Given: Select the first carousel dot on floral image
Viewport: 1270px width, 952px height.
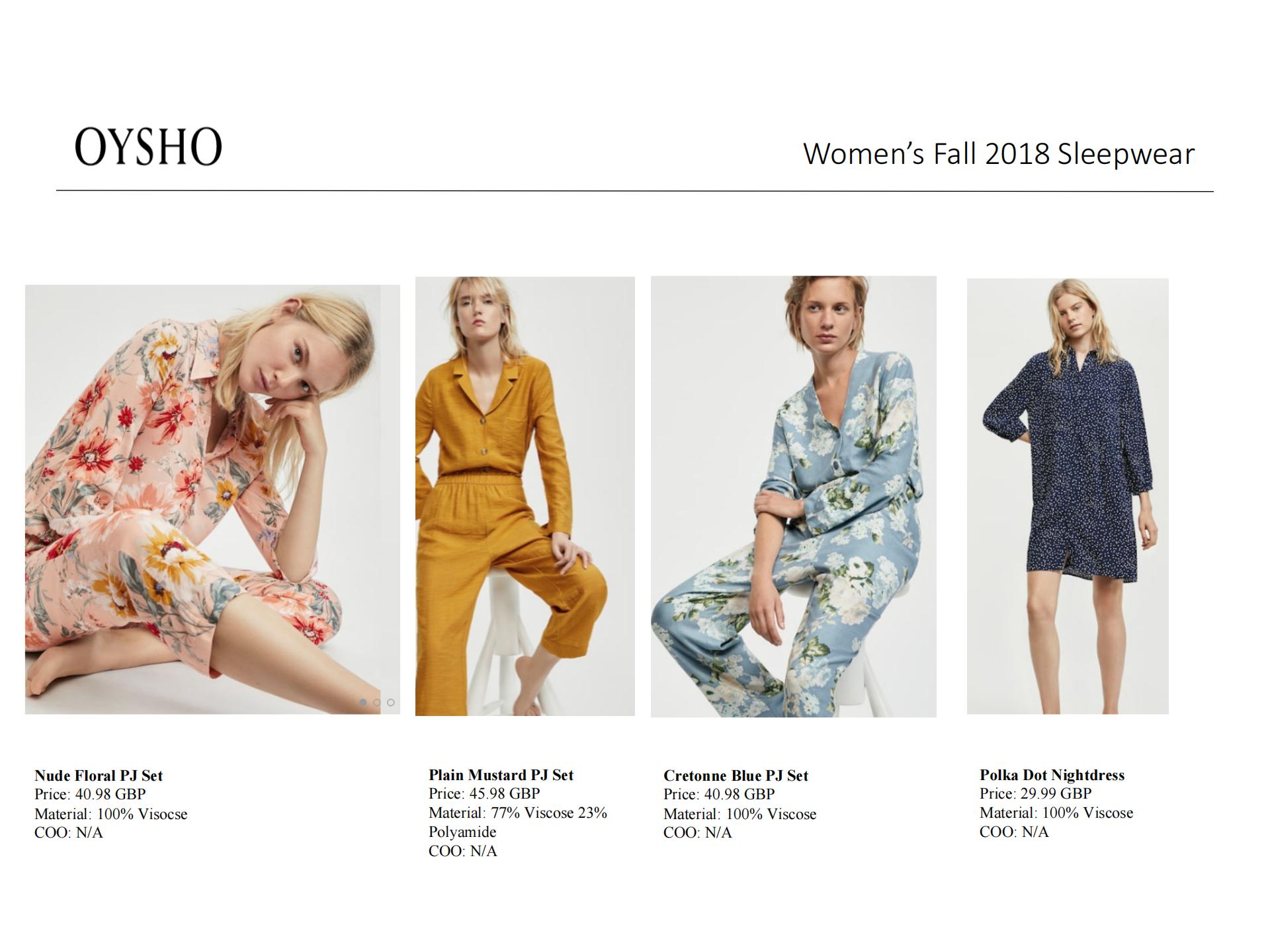Looking at the screenshot, I should tap(363, 702).
